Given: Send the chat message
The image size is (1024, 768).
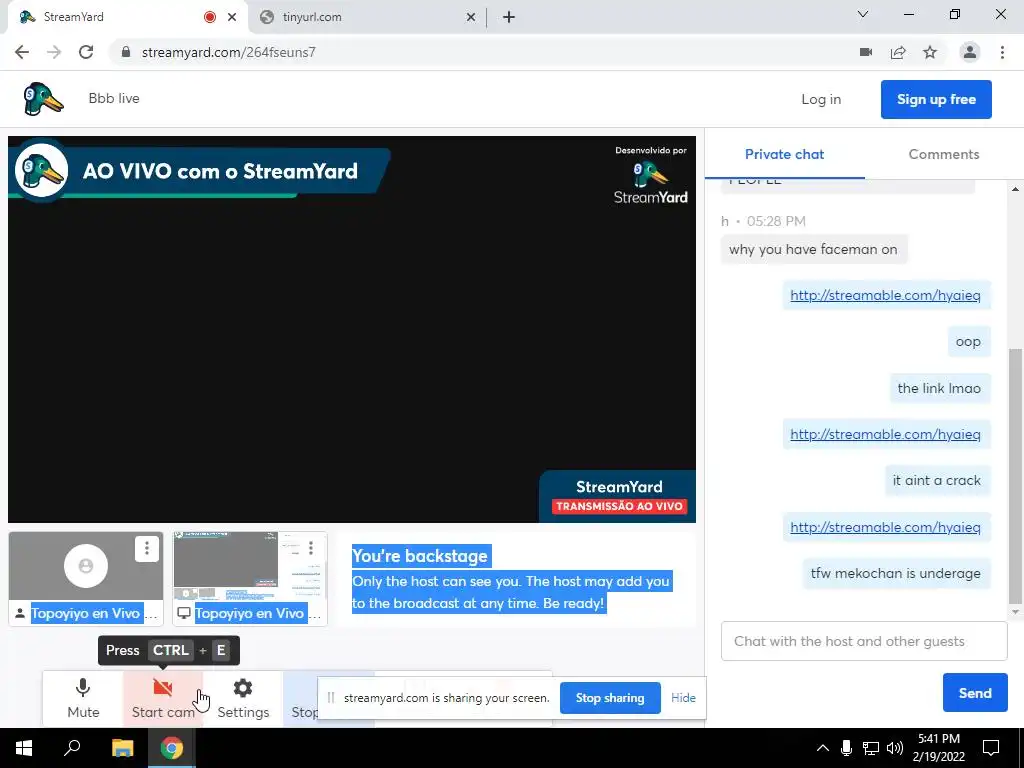Looking at the screenshot, I should pos(974,693).
